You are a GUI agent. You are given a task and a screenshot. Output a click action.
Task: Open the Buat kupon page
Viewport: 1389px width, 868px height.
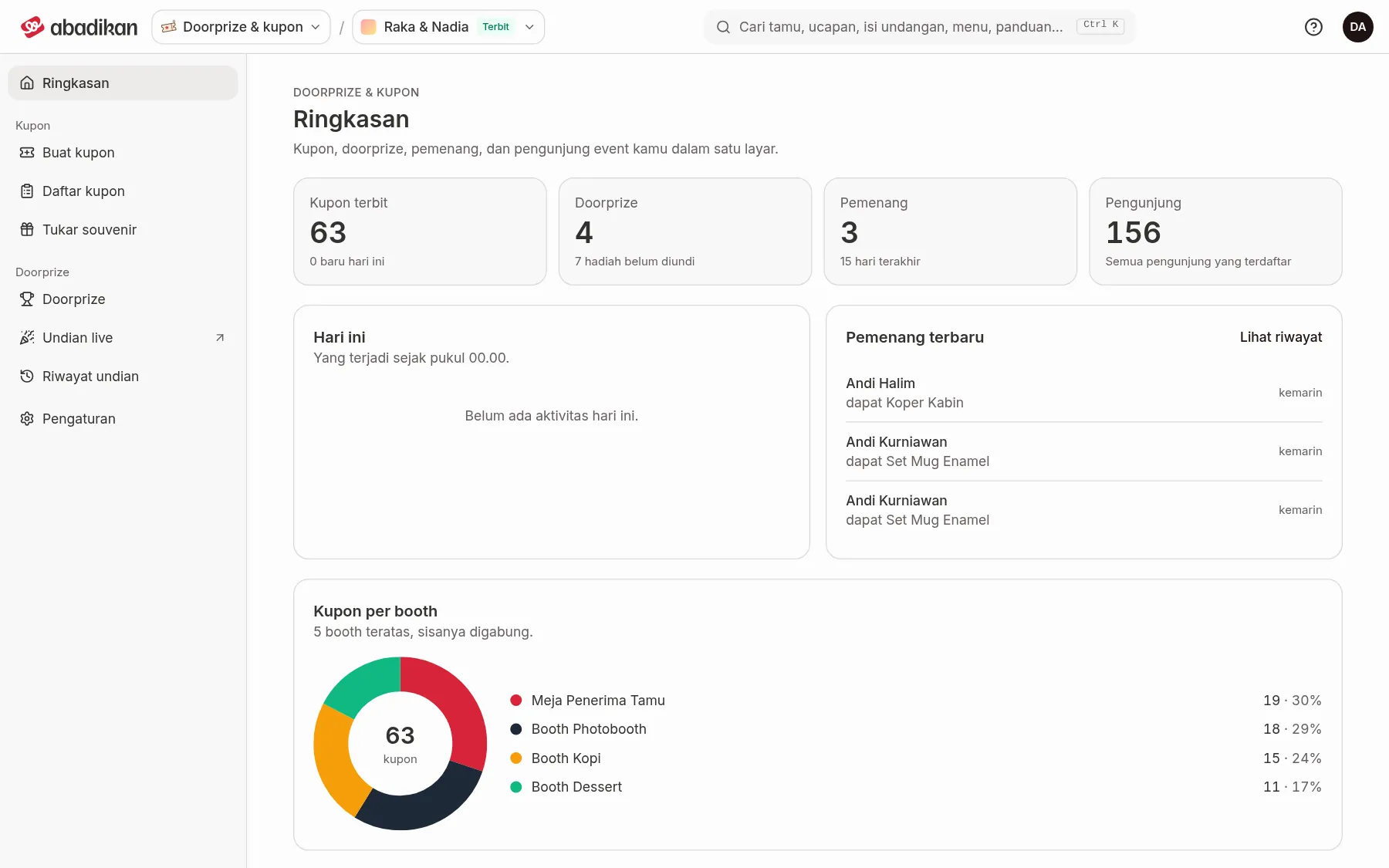[x=123, y=153]
